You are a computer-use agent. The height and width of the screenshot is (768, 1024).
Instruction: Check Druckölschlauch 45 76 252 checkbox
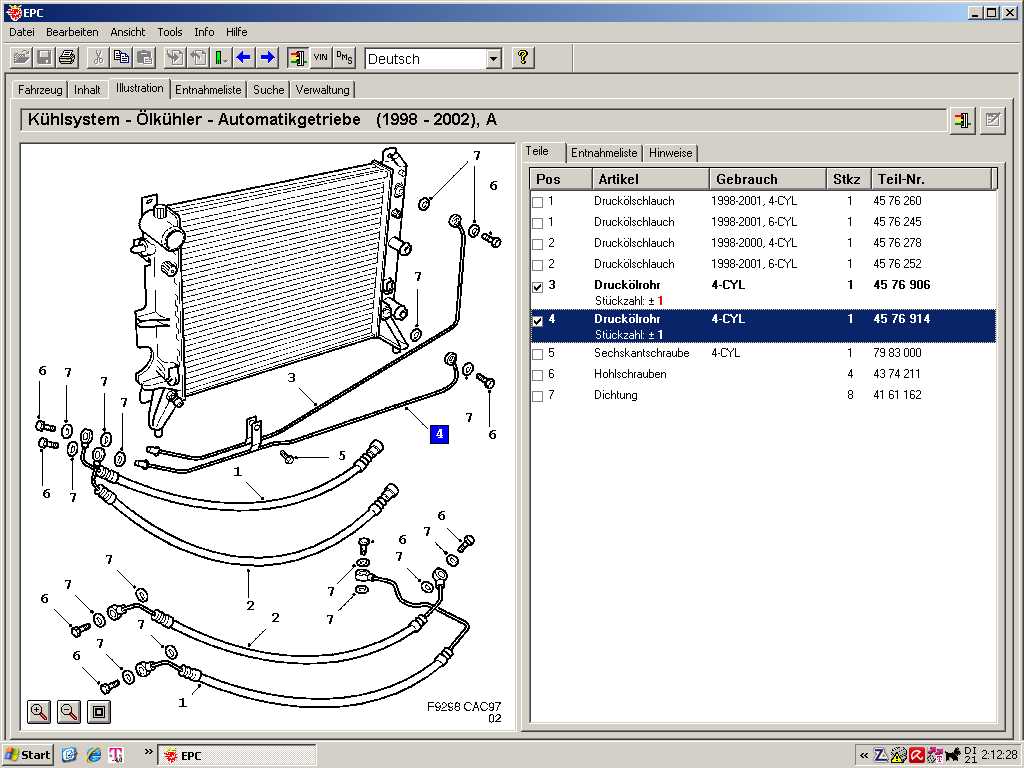tap(537, 265)
